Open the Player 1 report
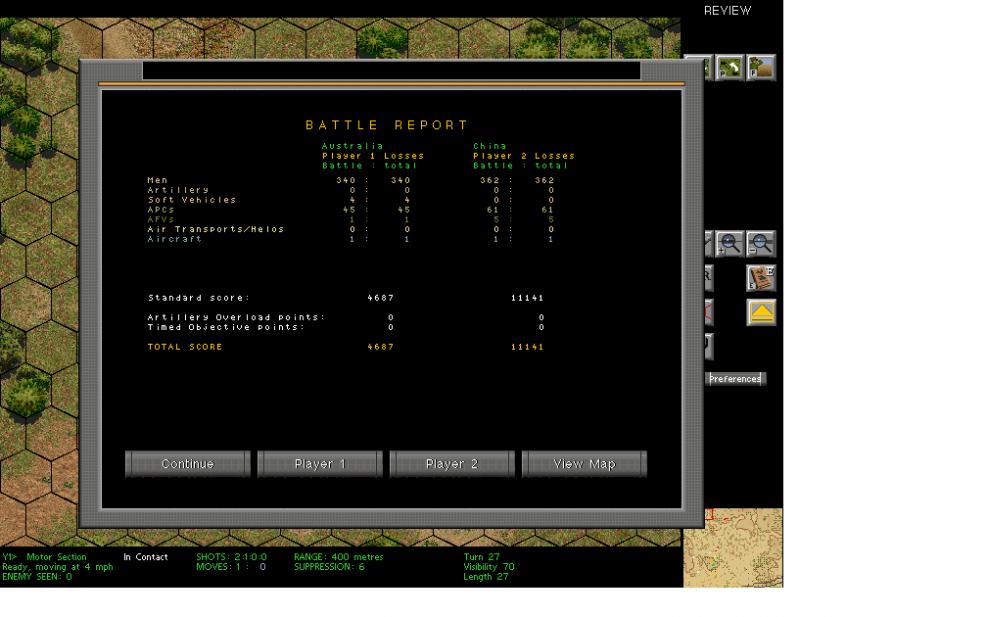Viewport: 987px width, 617px height. [x=320, y=464]
